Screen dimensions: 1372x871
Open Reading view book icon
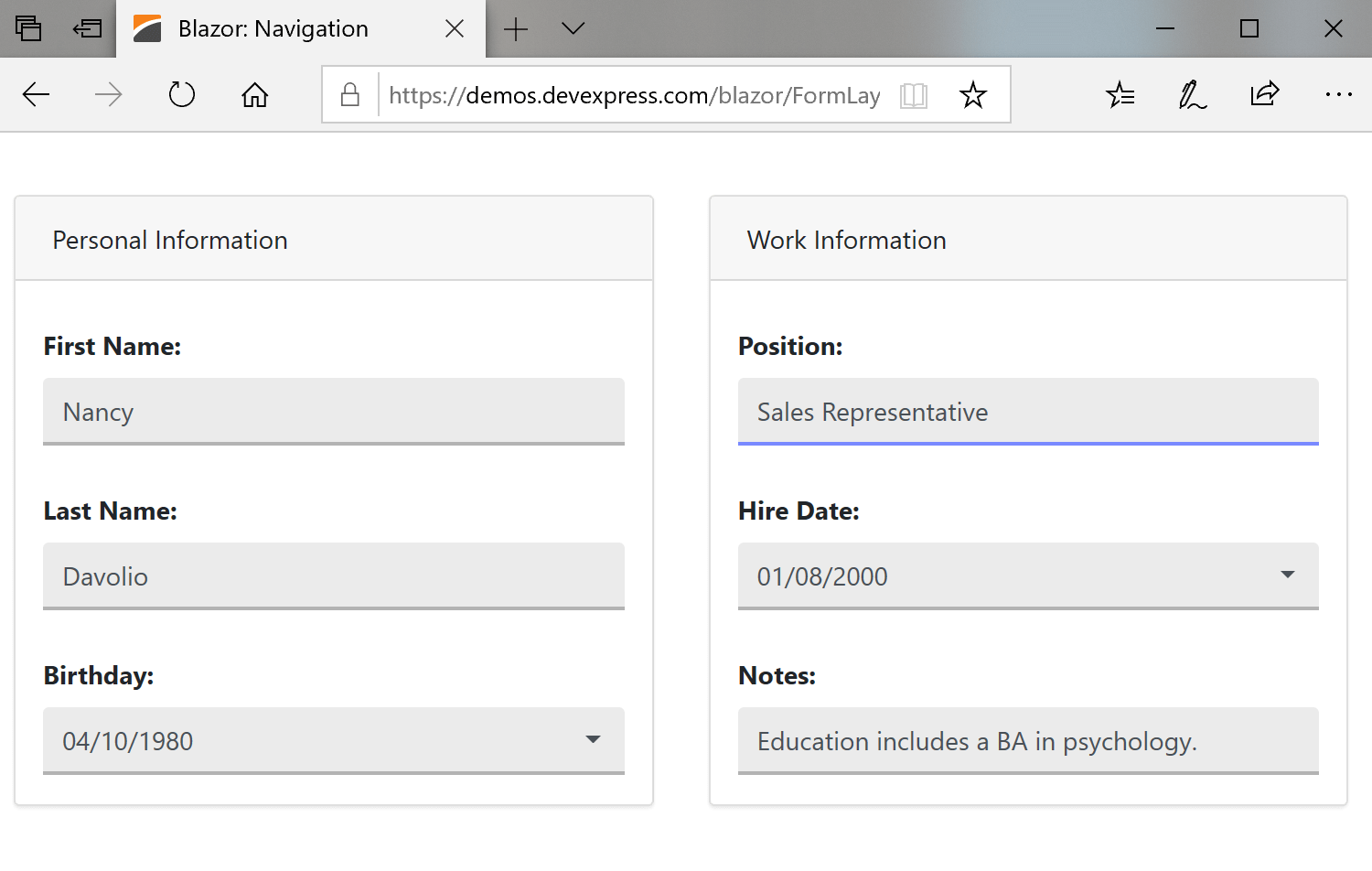(x=913, y=95)
